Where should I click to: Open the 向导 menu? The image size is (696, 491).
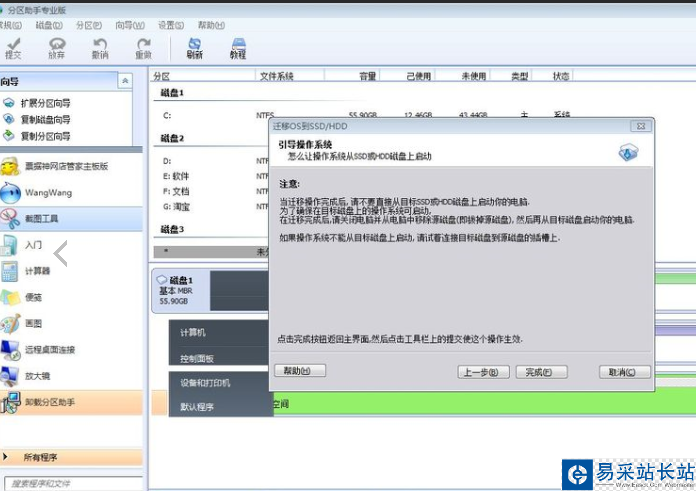(130, 25)
